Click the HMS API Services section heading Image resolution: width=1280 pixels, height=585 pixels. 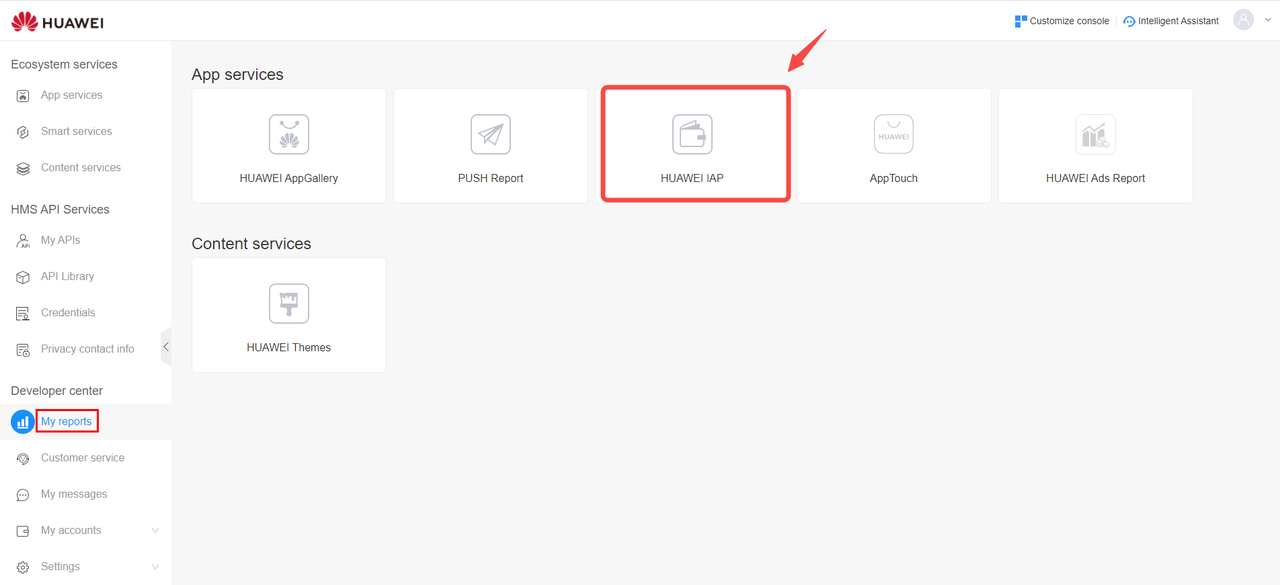60,210
